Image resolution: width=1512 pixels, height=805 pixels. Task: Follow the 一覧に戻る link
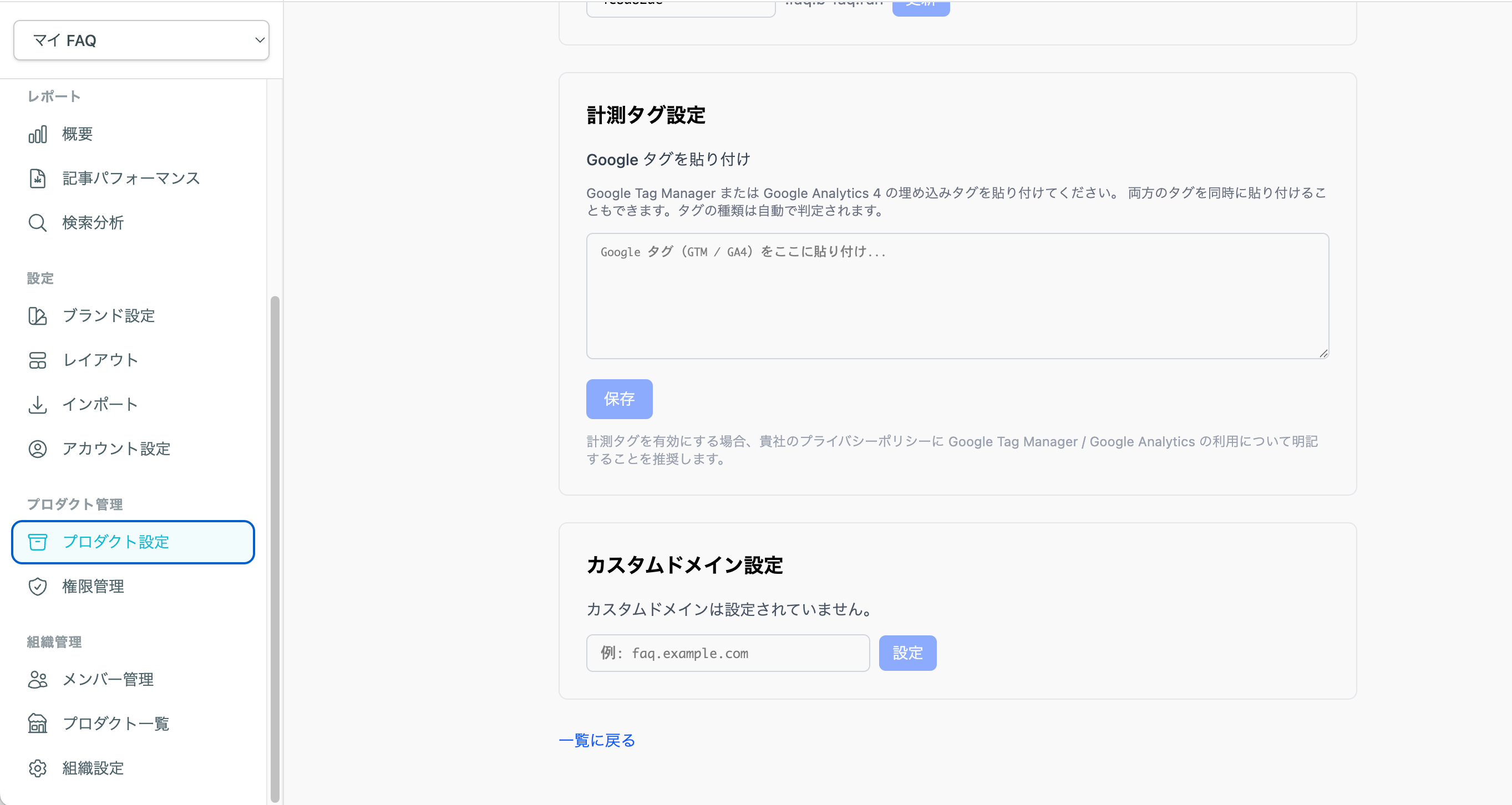(x=597, y=741)
